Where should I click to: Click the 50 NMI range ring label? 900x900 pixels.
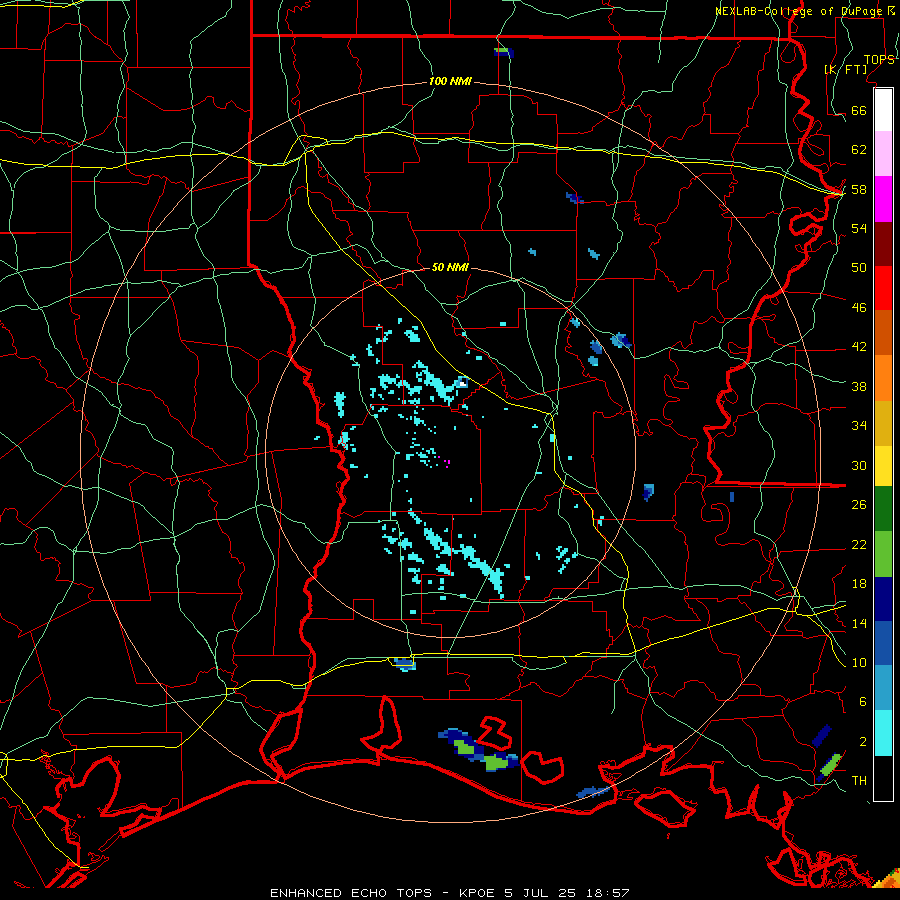(x=450, y=267)
